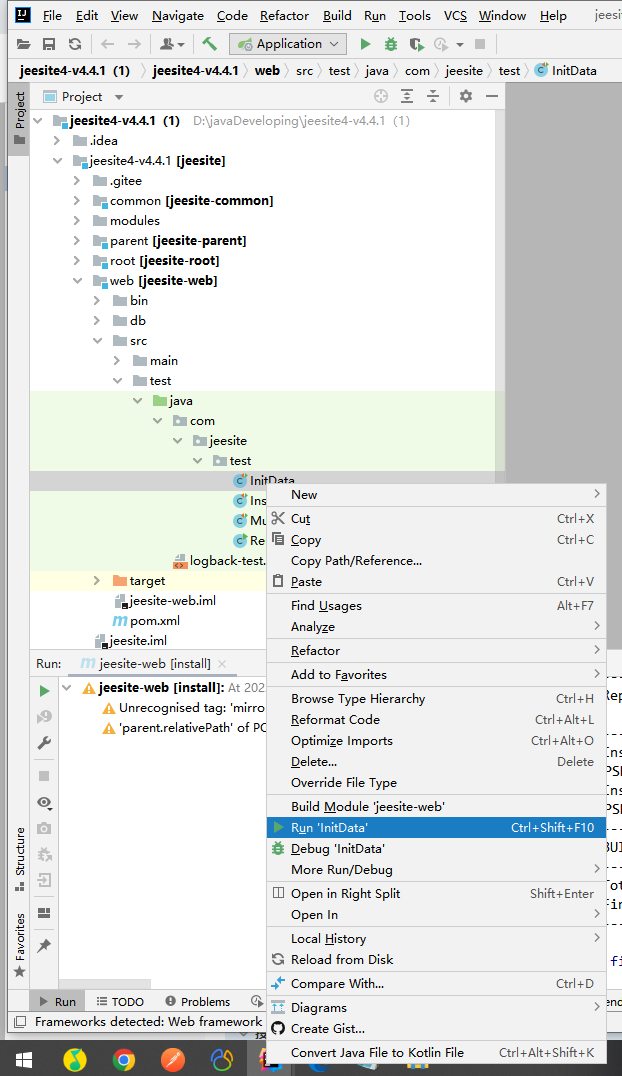This screenshot has height=1076, width=622.
Task: Open the Application run configuration dropdown
Action: [288, 44]
